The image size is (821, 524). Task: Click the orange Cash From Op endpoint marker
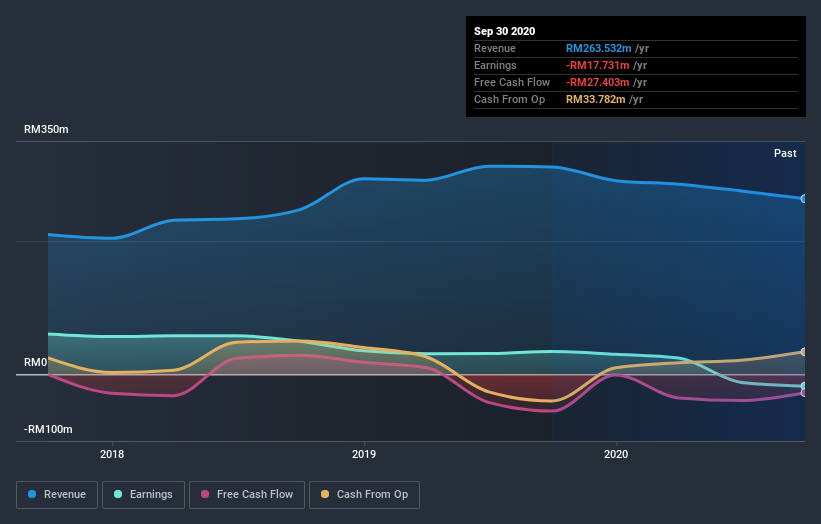(x=803, y=352)
